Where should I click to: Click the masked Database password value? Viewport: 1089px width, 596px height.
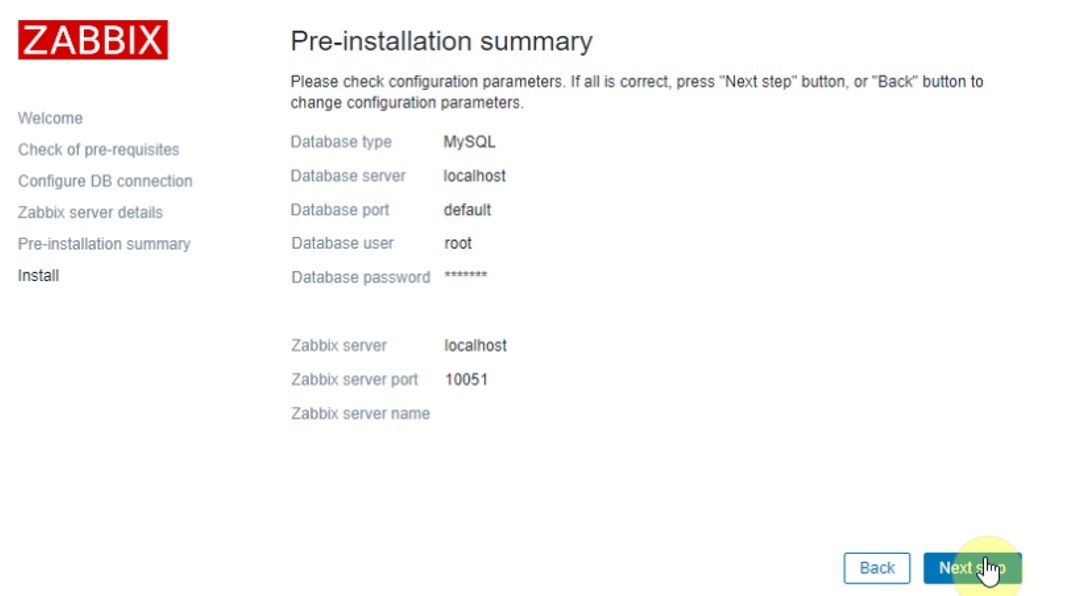[465, 276]
